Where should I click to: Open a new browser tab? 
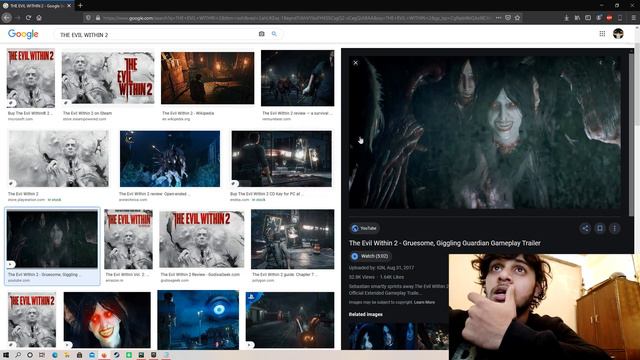[x=80, y=6]
